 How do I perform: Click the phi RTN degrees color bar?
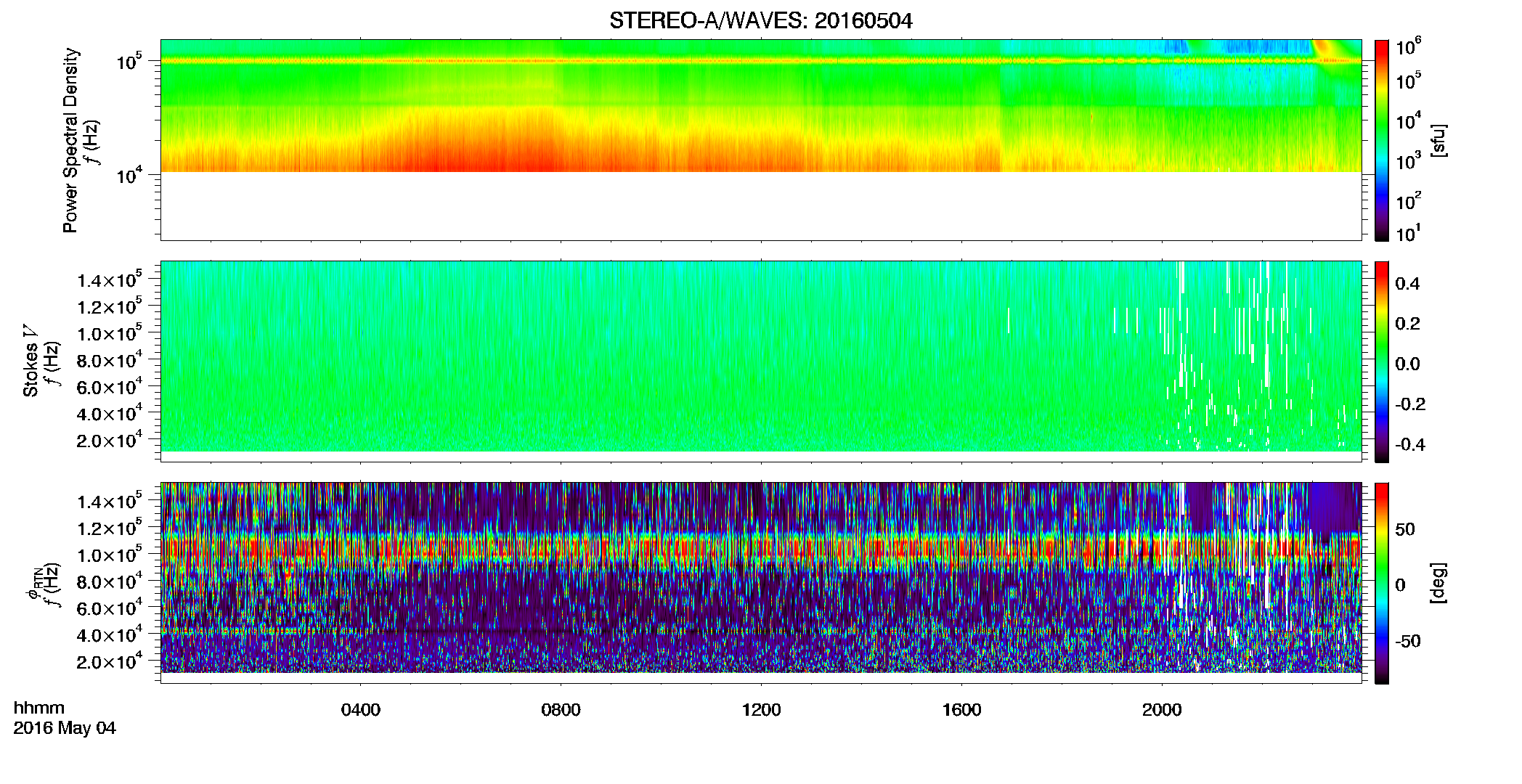click(x=1381, y=583)
